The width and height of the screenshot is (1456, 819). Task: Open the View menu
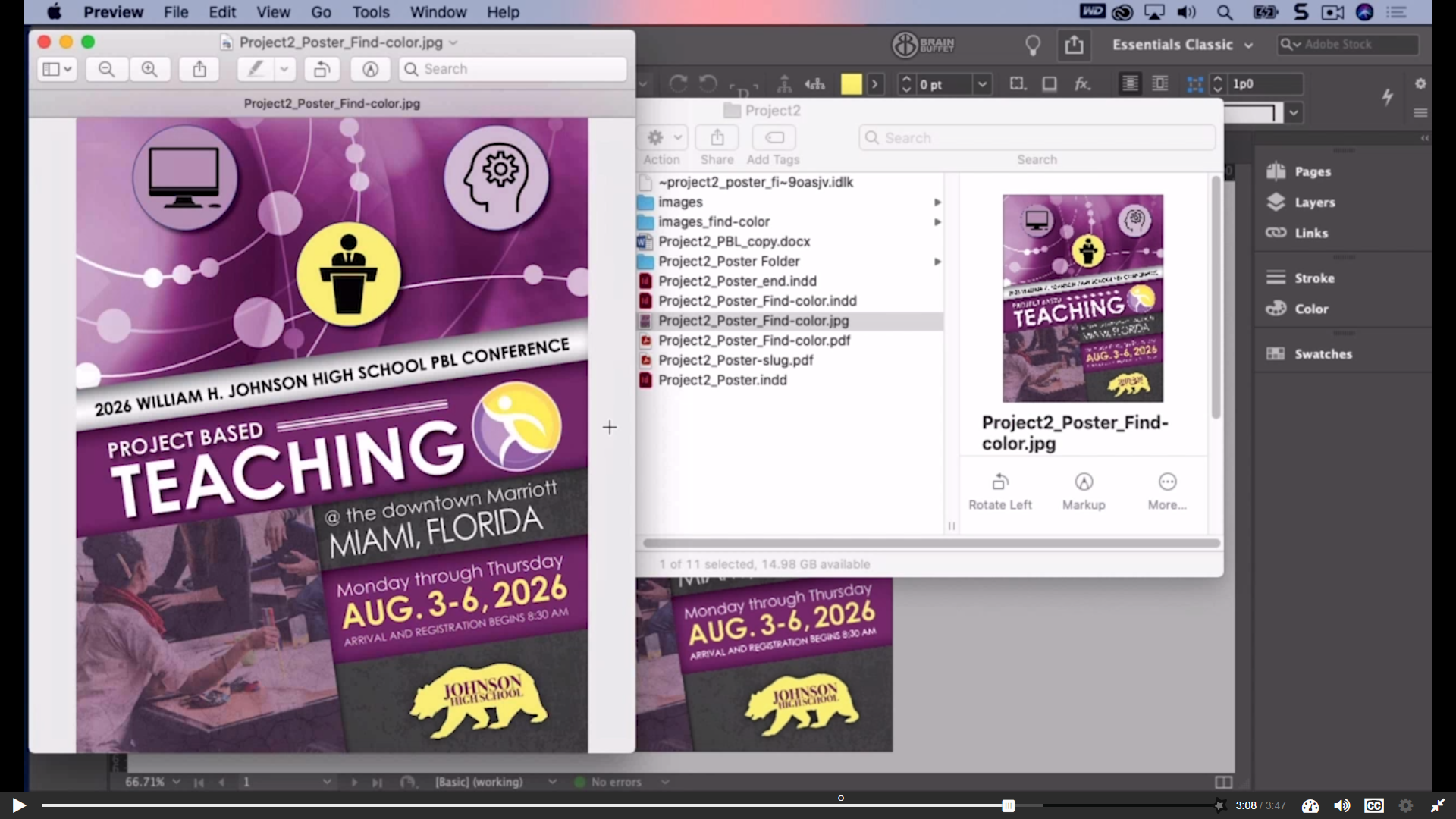pos(273,12)
